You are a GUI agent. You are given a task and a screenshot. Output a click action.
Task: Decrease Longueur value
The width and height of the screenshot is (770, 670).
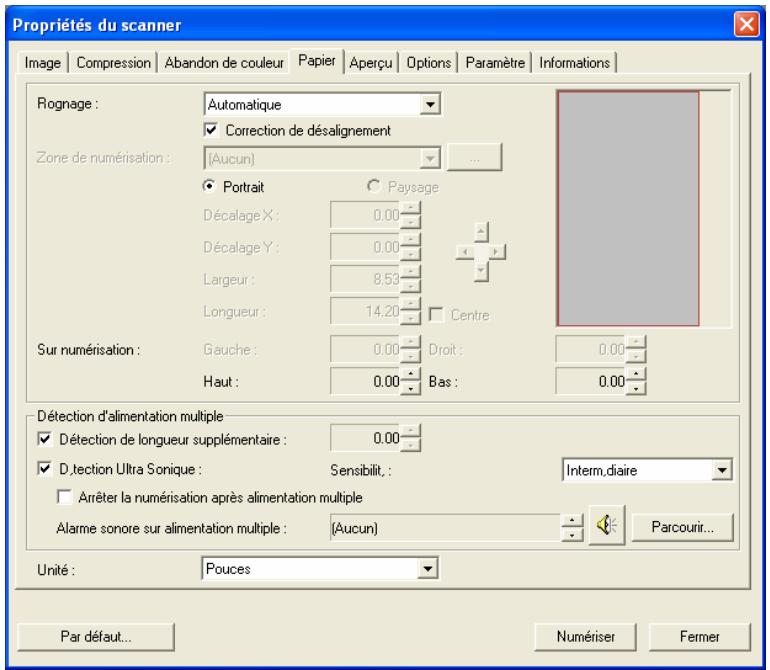(x=411, y=318)
